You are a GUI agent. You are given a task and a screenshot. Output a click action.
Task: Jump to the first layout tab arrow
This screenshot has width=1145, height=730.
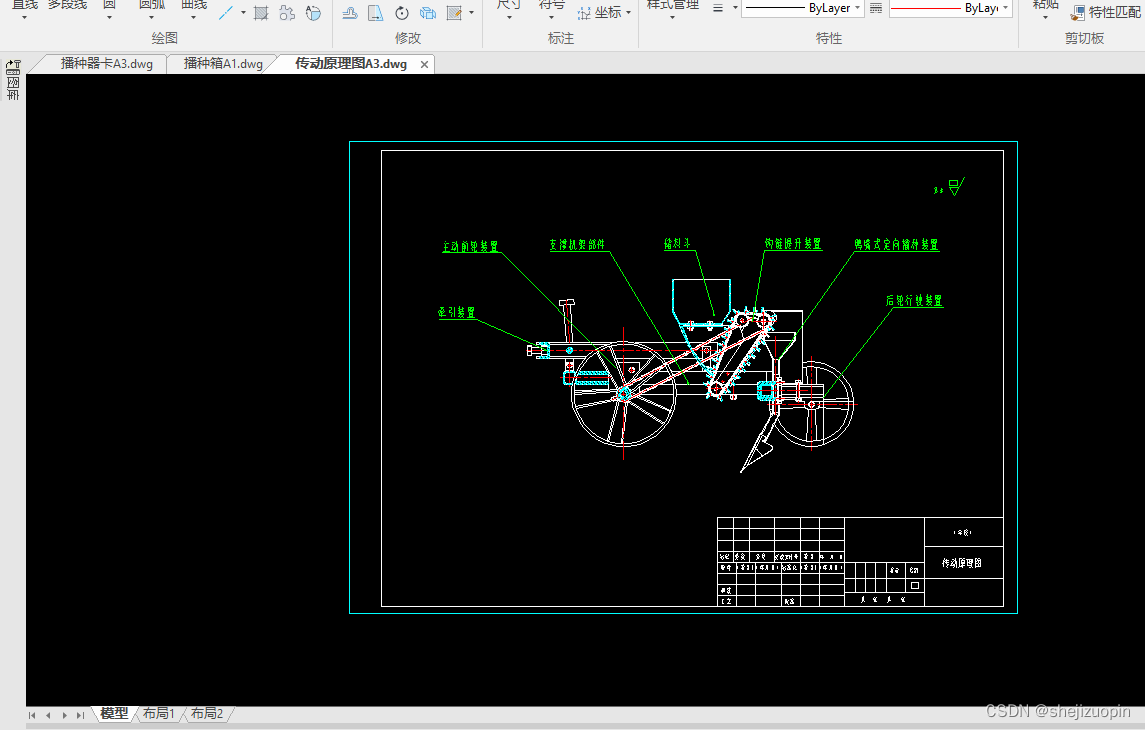click(32, 715)
